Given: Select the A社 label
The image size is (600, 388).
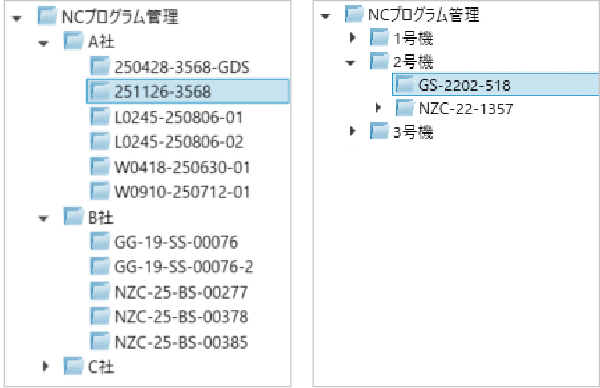Looking at the screenshot, I should [101, 41].
